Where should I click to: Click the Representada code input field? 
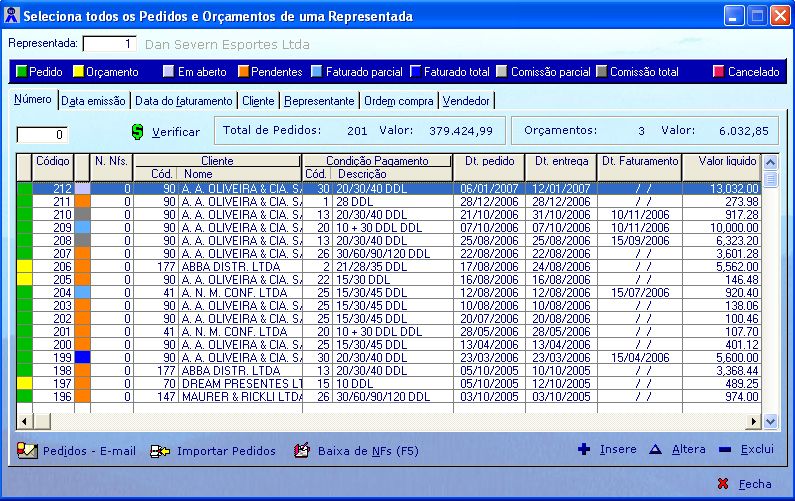(109, 44)
